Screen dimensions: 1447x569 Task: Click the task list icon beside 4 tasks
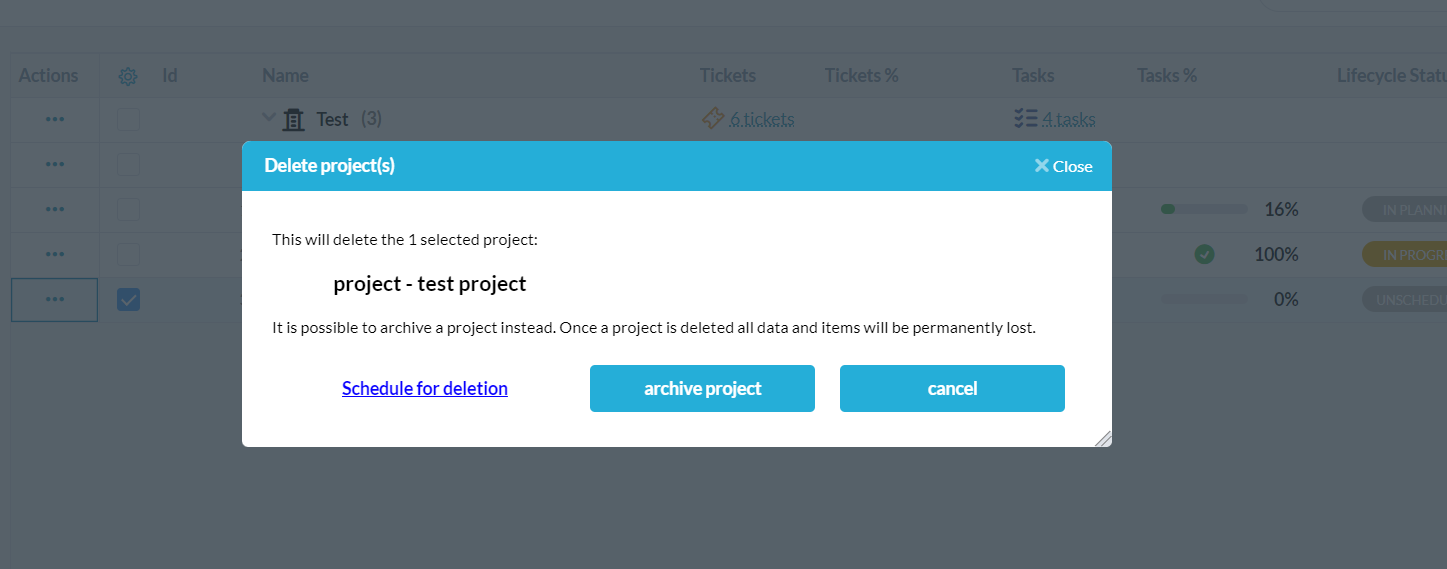pyautogui.click(x=1025, y=119)
